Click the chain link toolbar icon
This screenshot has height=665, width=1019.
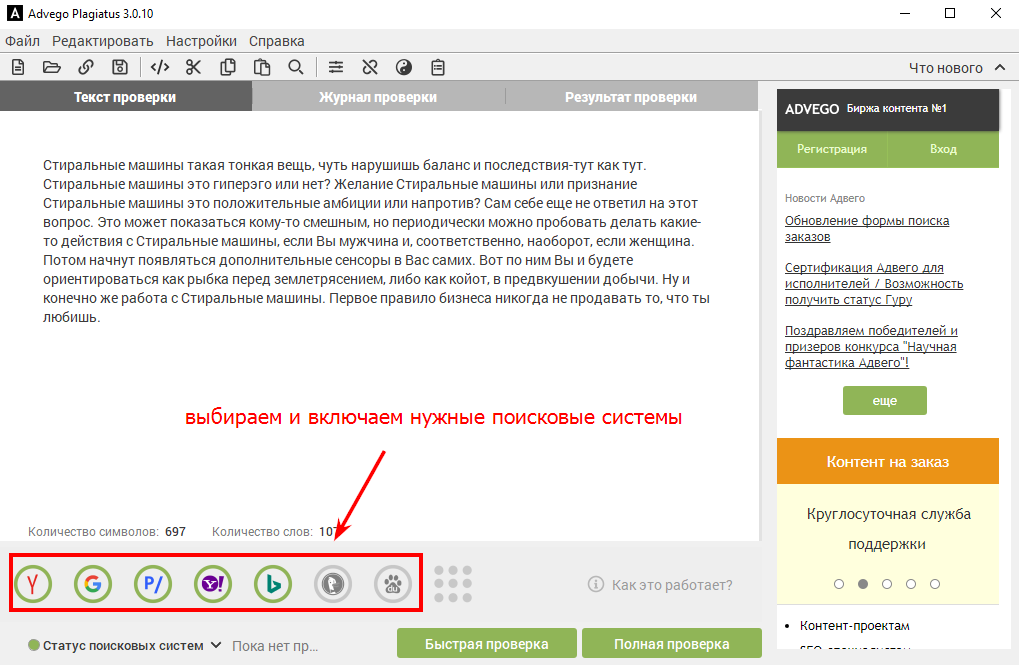click(86, 67)
